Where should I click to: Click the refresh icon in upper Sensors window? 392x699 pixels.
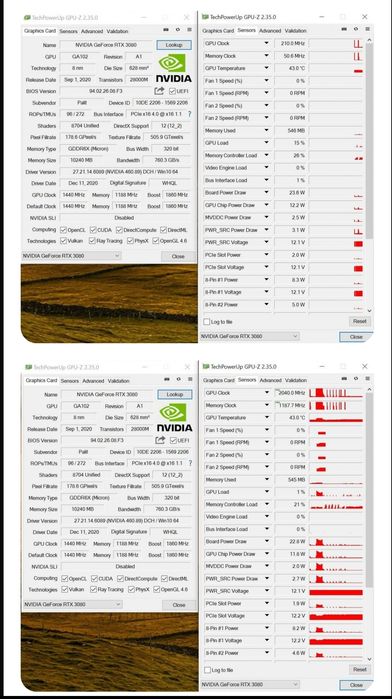pyautogui.click(x=356, y=29)
